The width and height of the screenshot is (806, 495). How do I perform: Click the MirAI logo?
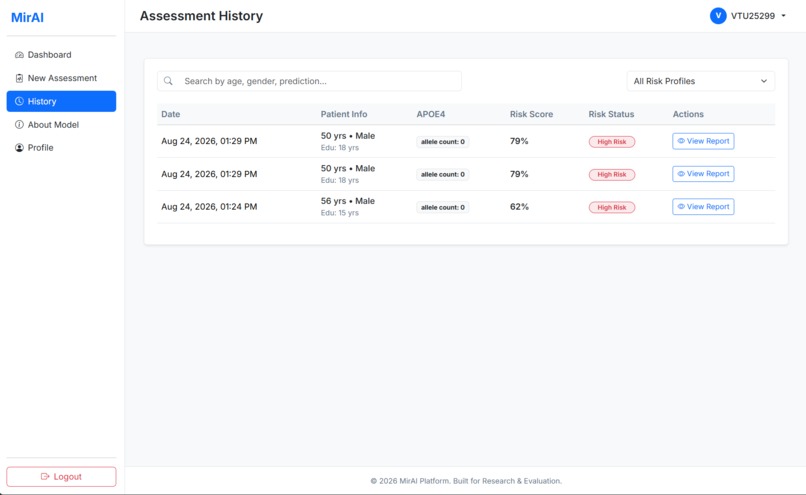coord(27,17)
